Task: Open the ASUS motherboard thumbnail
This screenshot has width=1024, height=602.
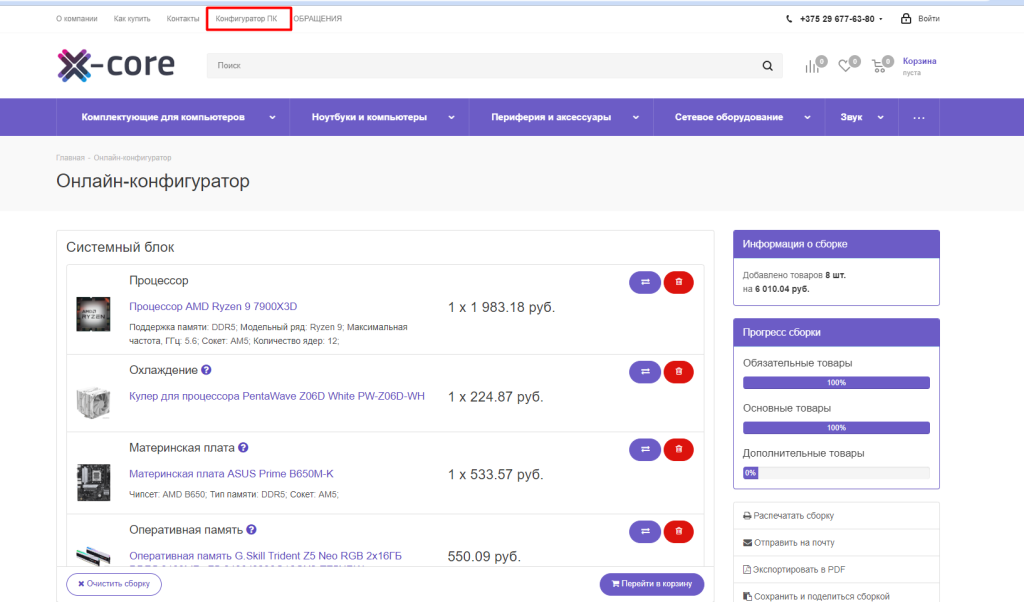Action: click(93, 483)
